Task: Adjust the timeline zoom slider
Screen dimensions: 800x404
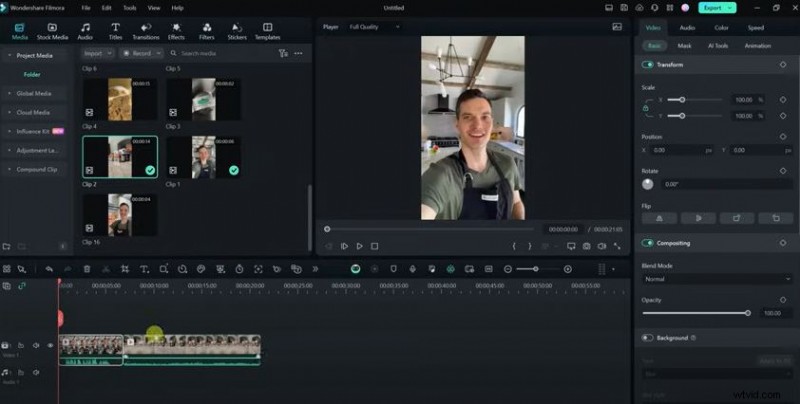Action: tap(537, 269)
